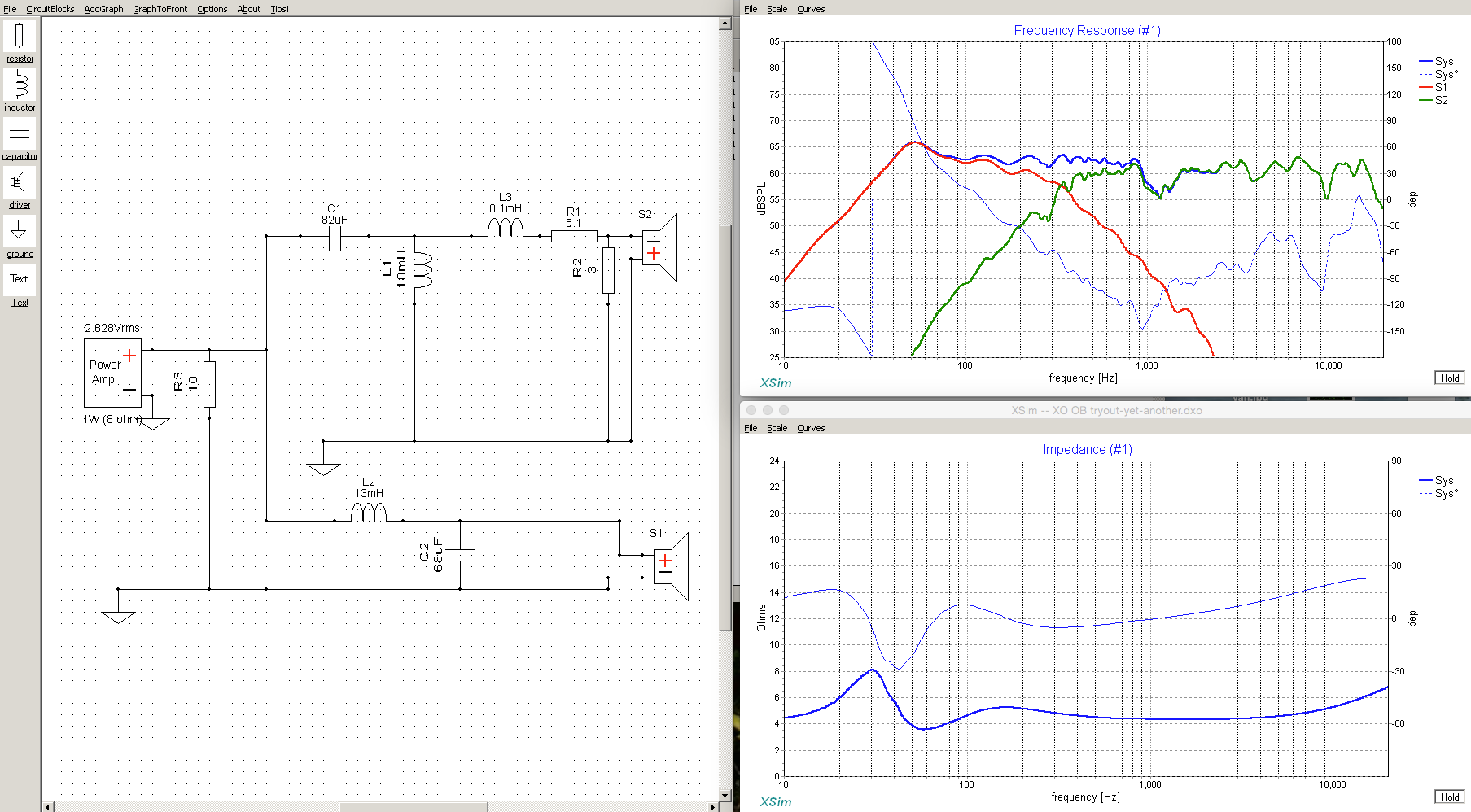The image size is (1471, 812).
Task: Click the Sys legend entry in Frequency Response
Action: (1437, 61)
